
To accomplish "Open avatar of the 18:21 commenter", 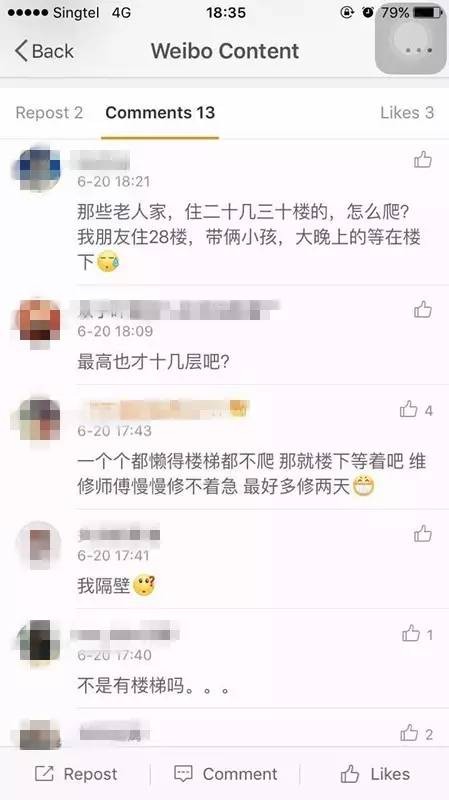I will [x=38, y=168].
